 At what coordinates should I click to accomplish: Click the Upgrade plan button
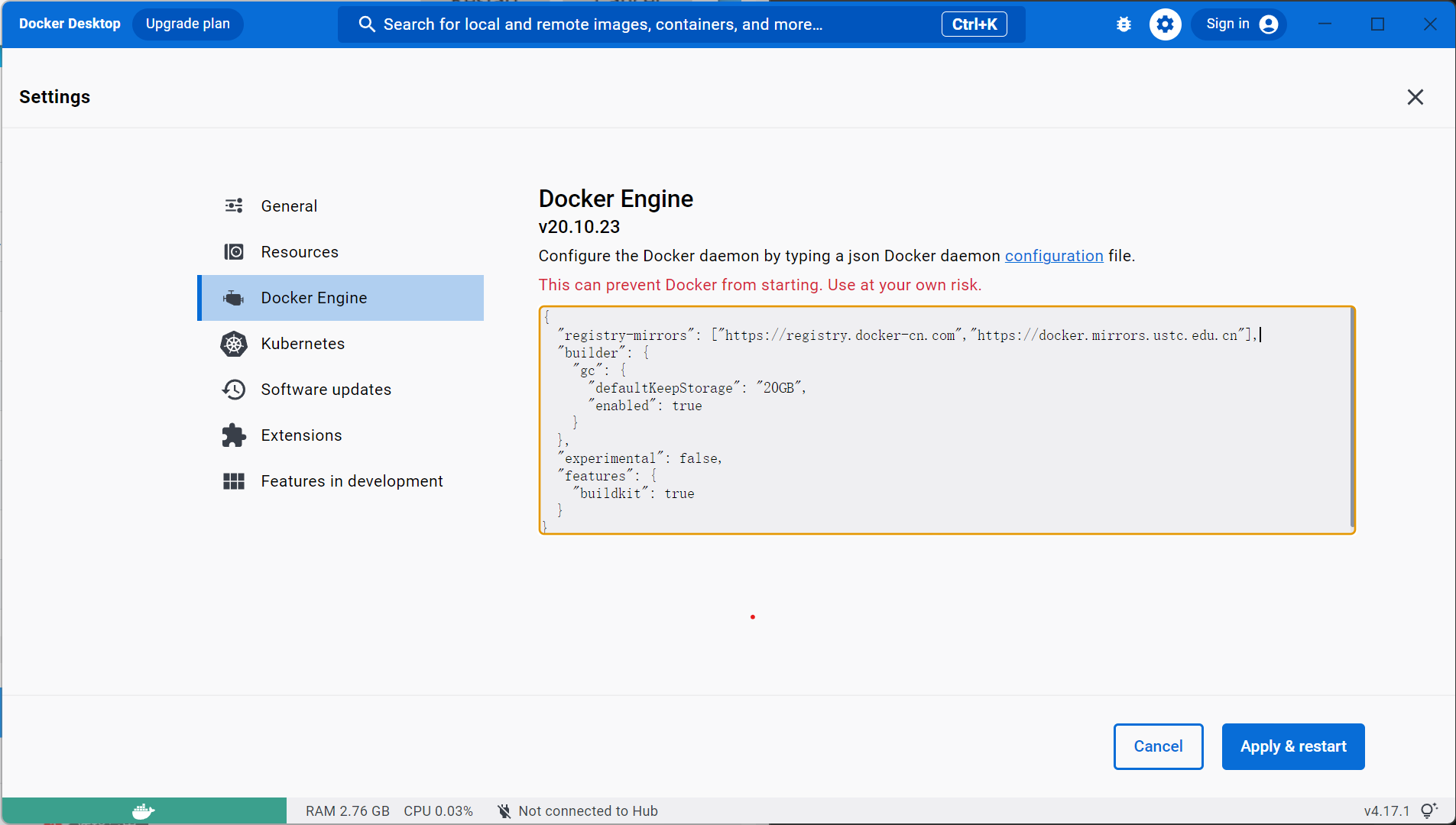point(188,24)
